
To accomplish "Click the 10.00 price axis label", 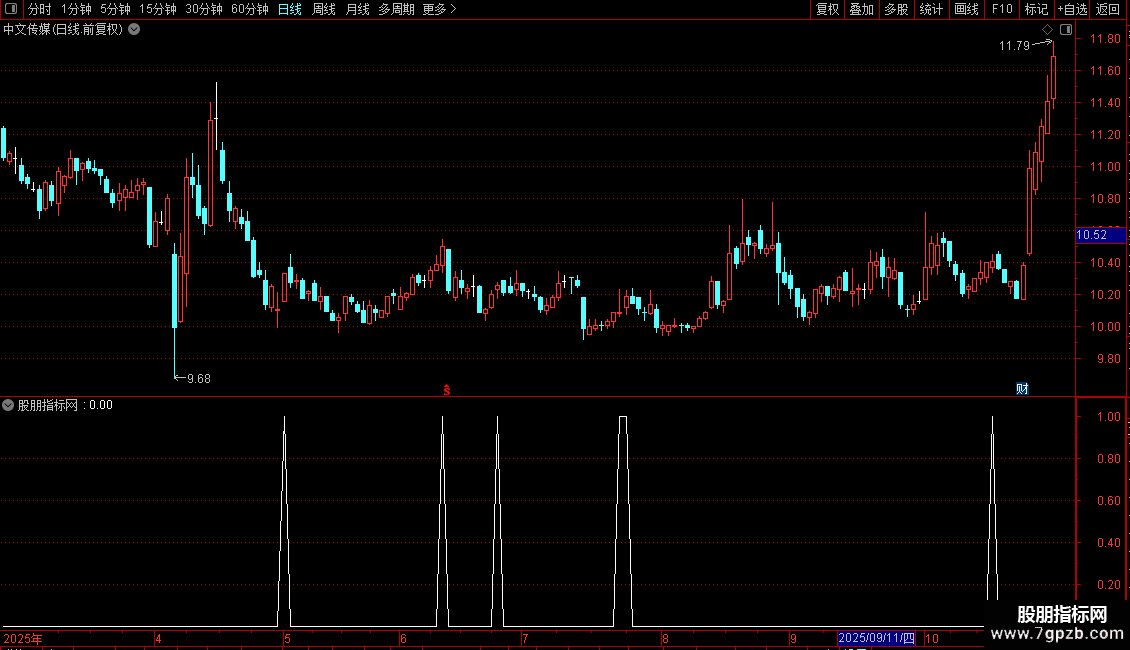I will 1105,326.
